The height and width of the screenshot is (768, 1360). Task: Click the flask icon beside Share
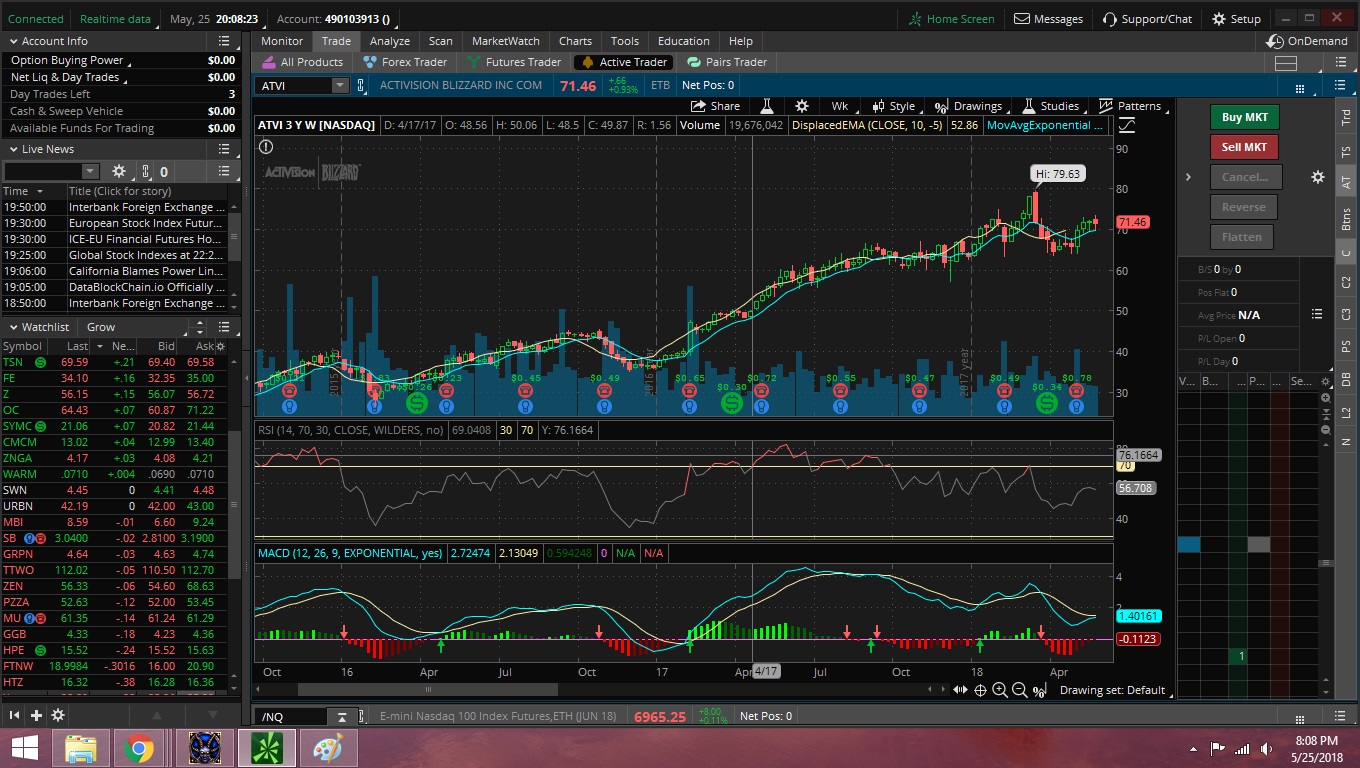pos(768,106)
